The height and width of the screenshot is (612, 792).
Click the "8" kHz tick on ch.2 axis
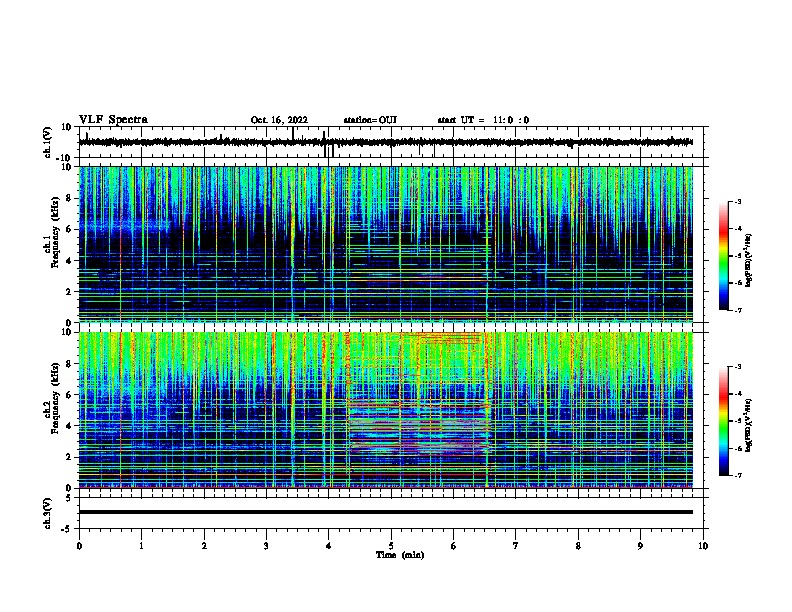point(70,364)
